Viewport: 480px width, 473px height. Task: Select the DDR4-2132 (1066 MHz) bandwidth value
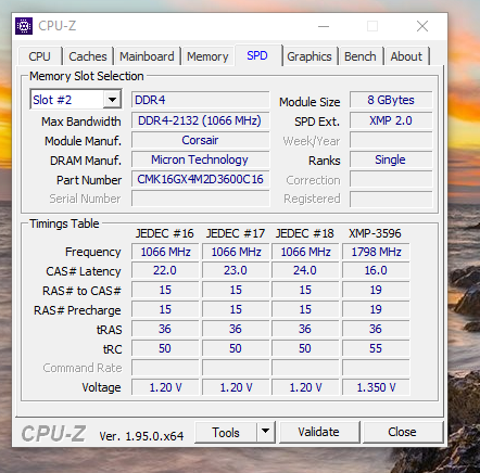[200, 120]
